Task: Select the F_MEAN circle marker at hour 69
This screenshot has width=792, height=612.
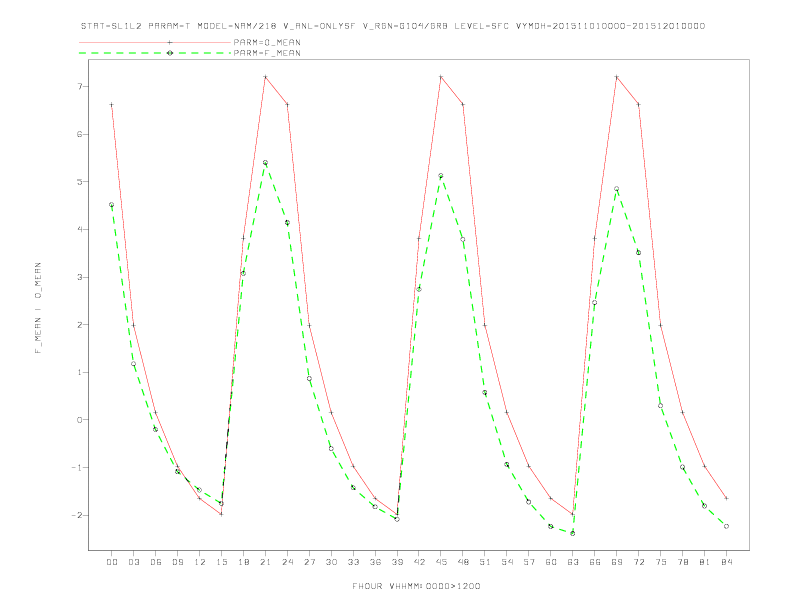Action: (617, 189)
